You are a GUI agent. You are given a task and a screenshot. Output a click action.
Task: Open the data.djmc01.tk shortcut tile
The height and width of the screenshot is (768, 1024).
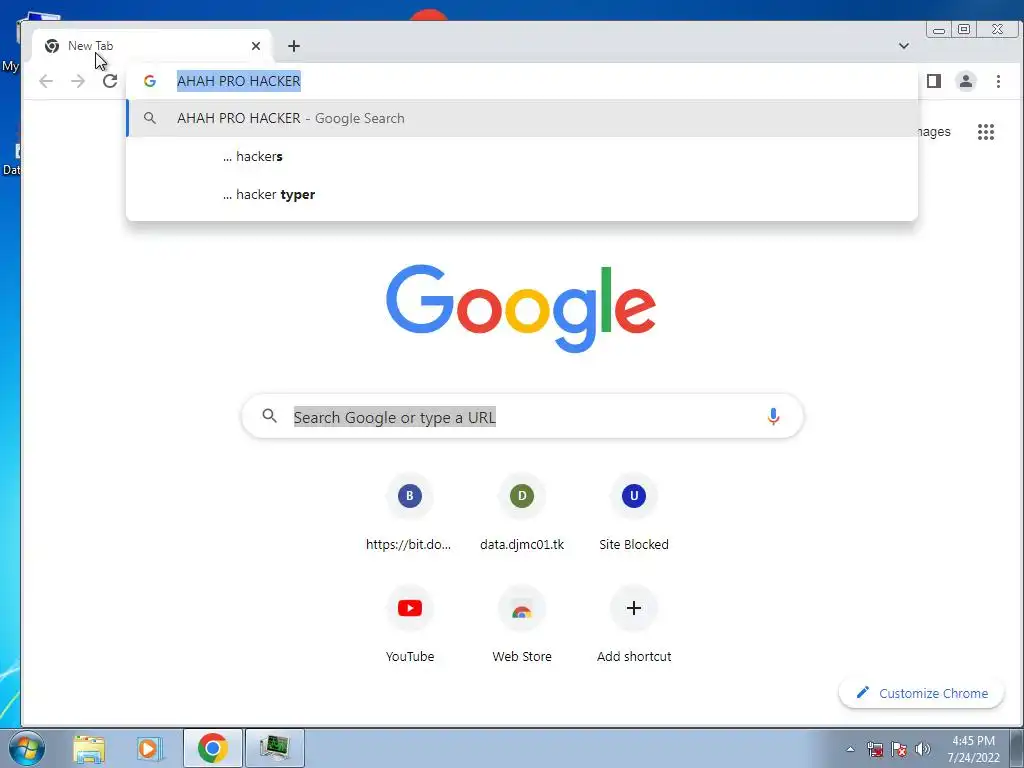pyautogui.click(x=522, y=513)
